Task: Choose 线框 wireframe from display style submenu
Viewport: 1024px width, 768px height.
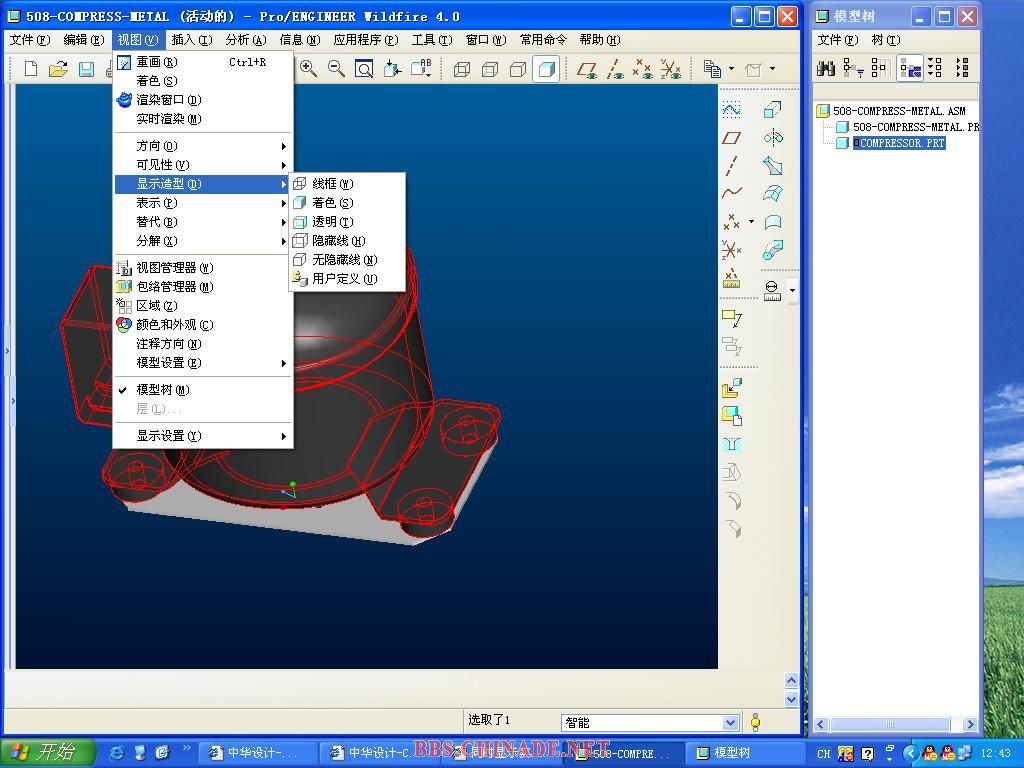Action: pos(347,184)
